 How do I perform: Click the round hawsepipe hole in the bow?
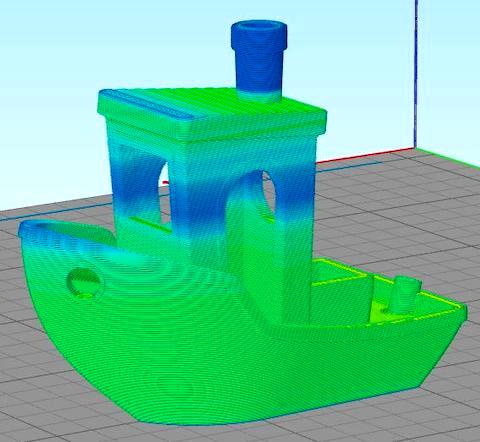tap(85, 282)
